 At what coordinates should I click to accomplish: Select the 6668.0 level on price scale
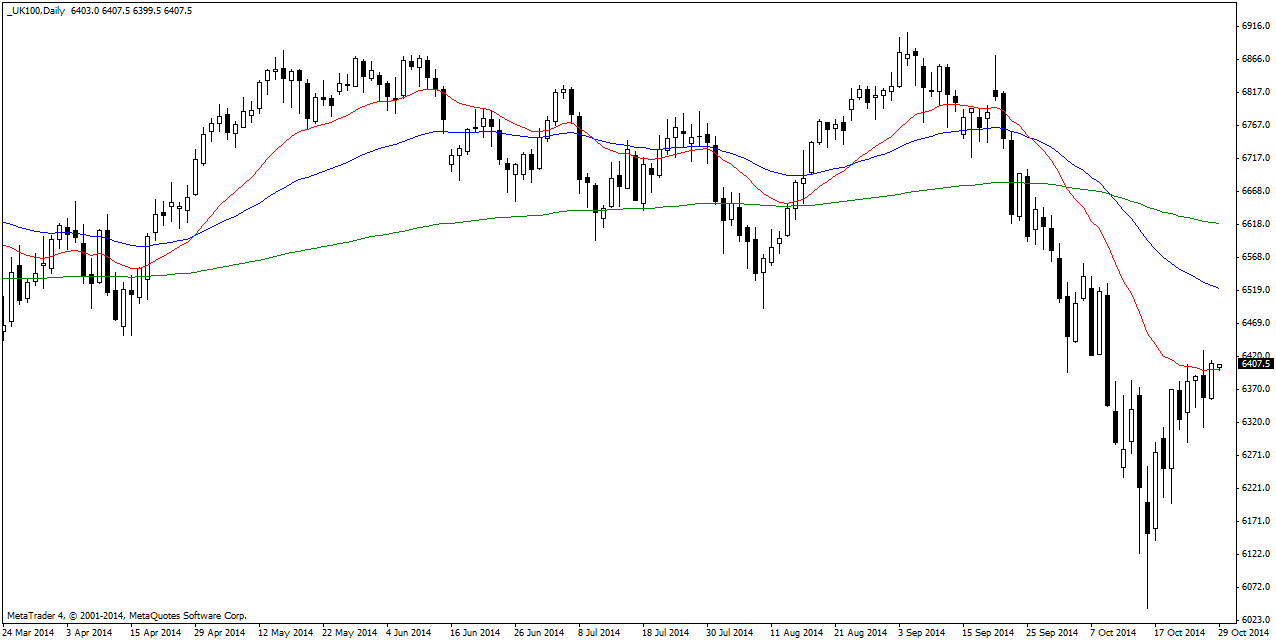pyautogui.click(x=1255, y=191)
